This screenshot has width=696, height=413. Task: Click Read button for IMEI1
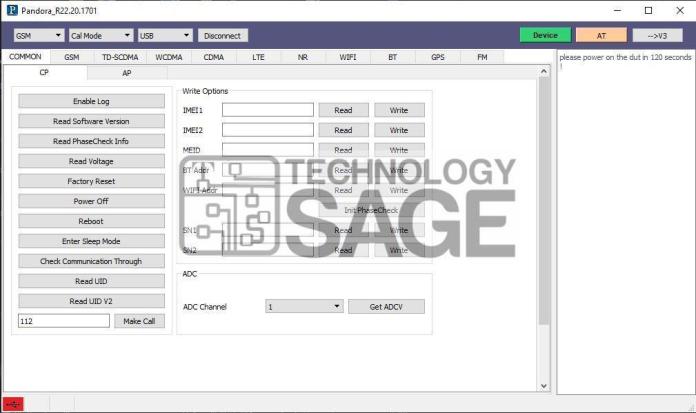[x=344, y=110]
